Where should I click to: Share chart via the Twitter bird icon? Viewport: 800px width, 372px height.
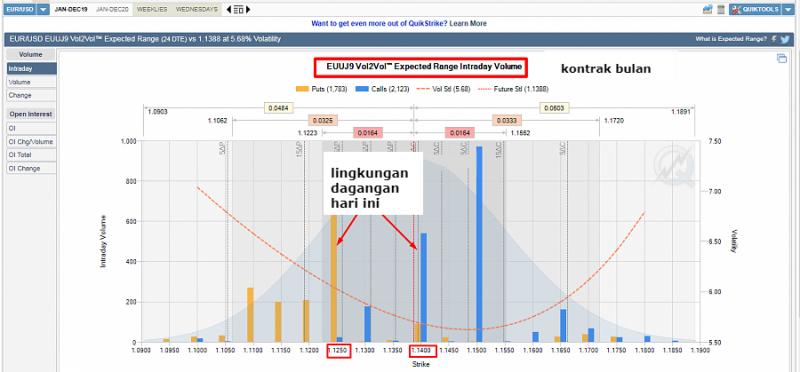pos(785,39)
